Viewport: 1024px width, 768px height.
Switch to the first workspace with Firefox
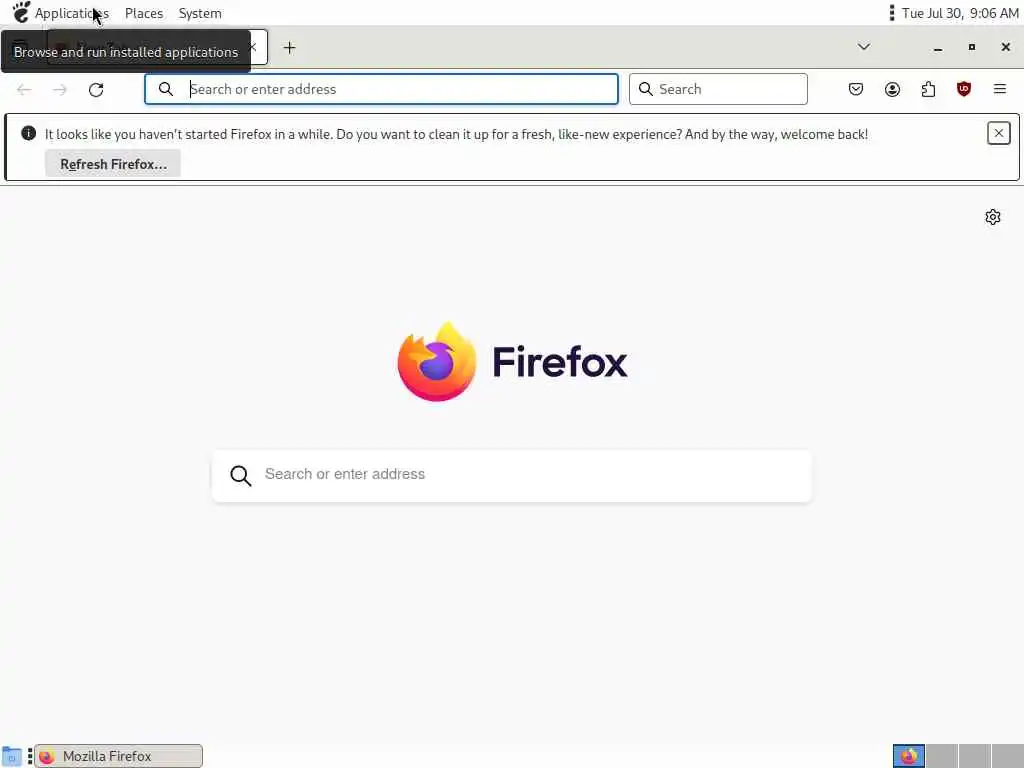908,756
